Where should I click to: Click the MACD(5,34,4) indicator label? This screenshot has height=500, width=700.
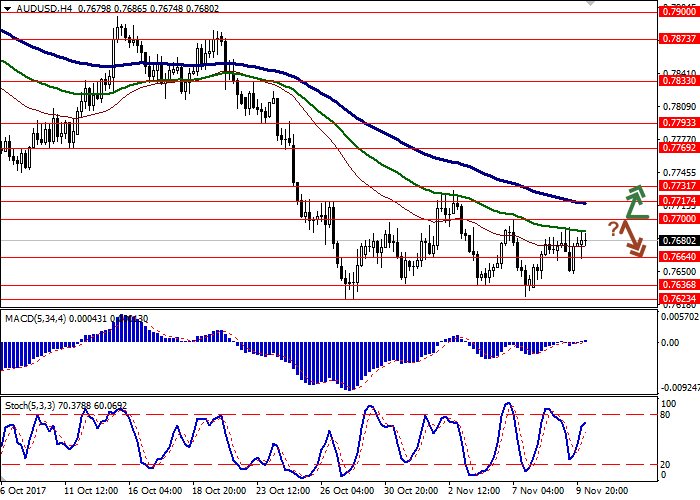(38, 318)
